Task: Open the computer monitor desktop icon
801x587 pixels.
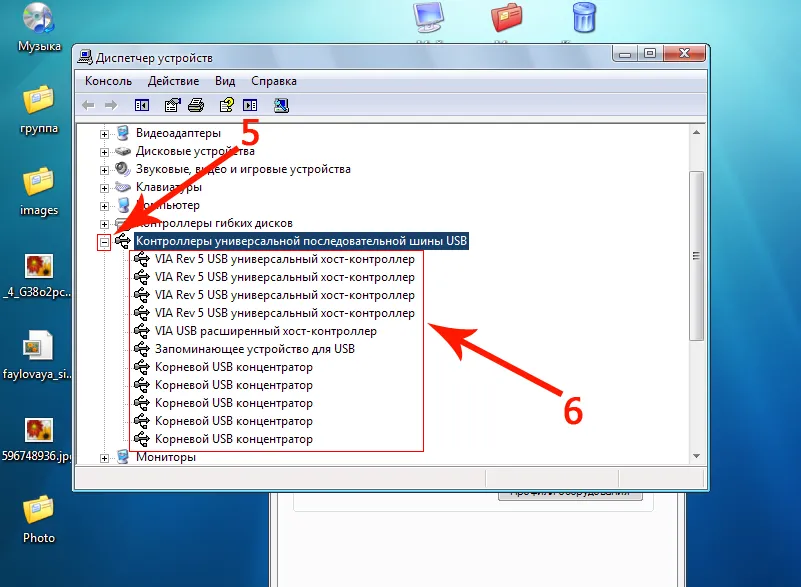Action: pos(429,18)
